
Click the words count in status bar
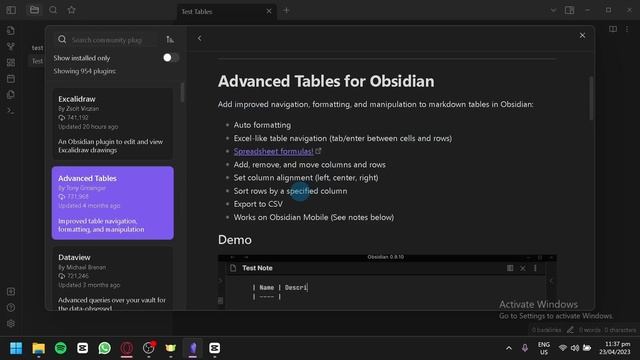point(590,330)
